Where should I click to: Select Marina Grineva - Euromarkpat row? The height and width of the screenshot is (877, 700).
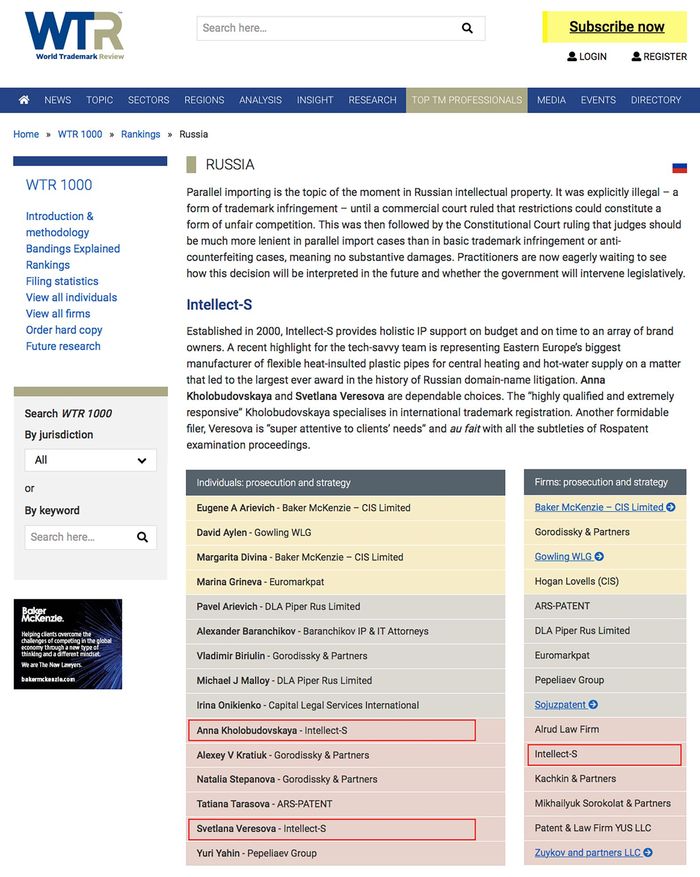click(346, 582)
